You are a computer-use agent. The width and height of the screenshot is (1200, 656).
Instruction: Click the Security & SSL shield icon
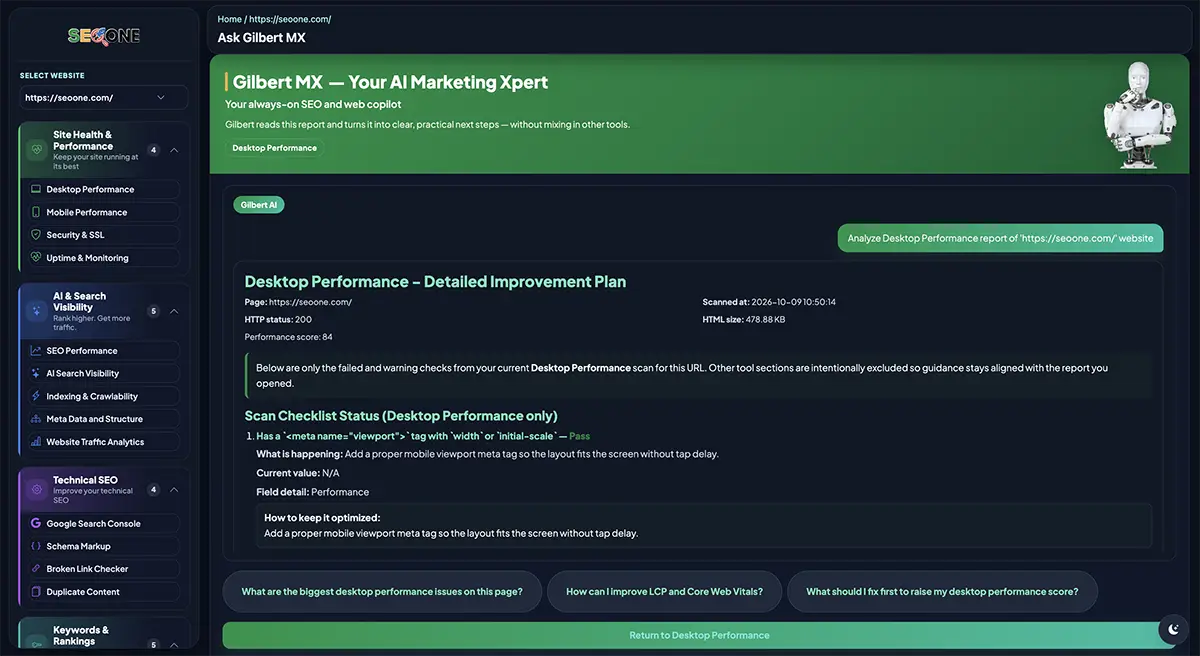pyautogui.click(x=36, y=235)
